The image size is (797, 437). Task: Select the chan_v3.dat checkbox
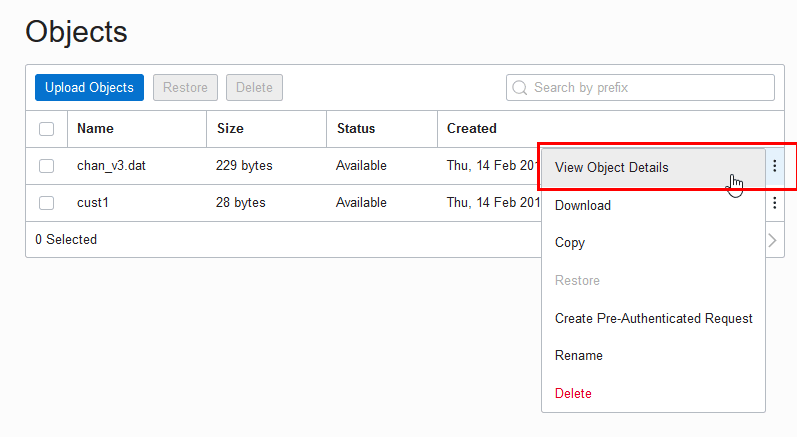[46, 166]
